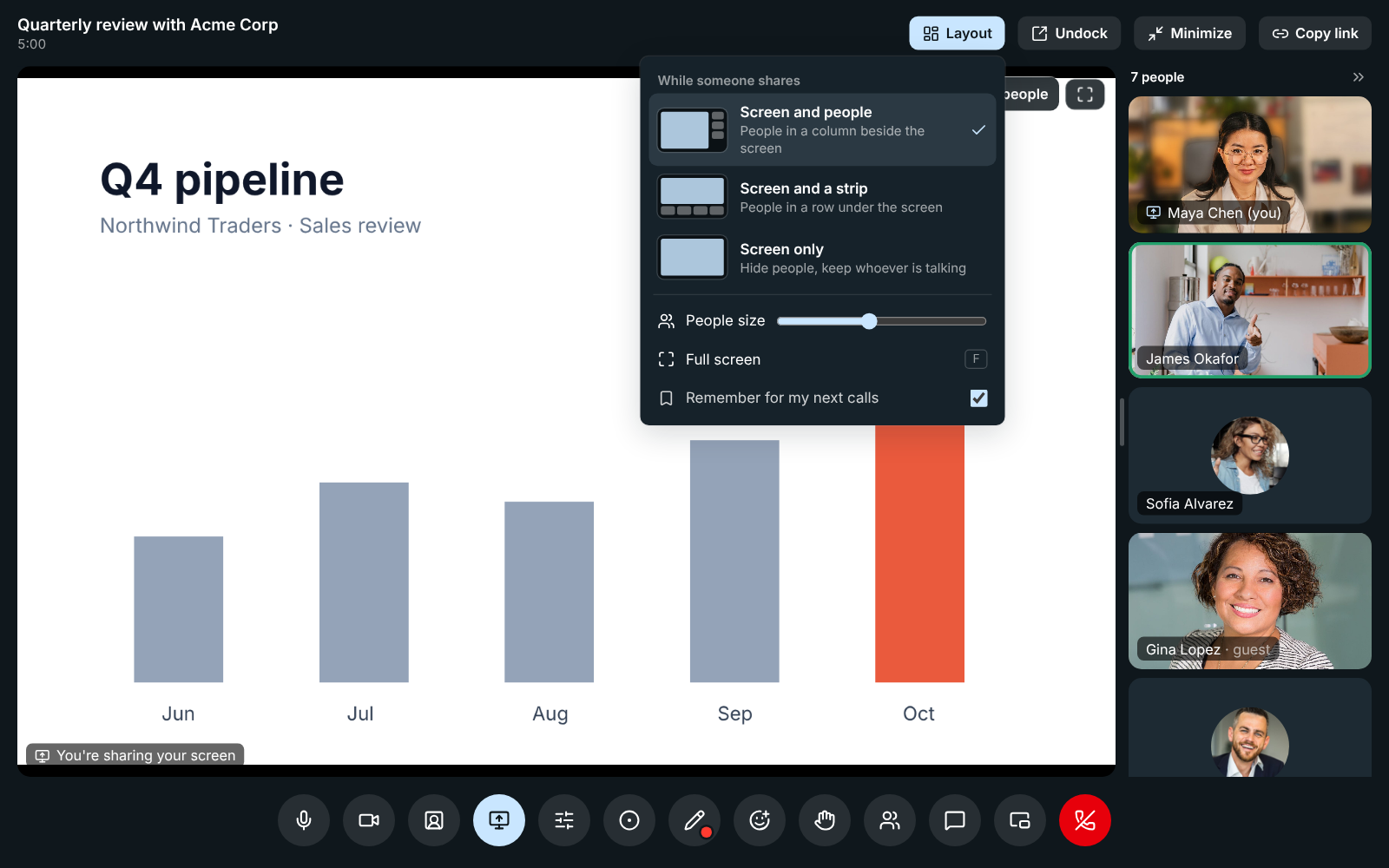Viewport: 1389px width, 868px height.
Task: Click the Undock button
Action: pyautogui.click(x=1069, y=33)
